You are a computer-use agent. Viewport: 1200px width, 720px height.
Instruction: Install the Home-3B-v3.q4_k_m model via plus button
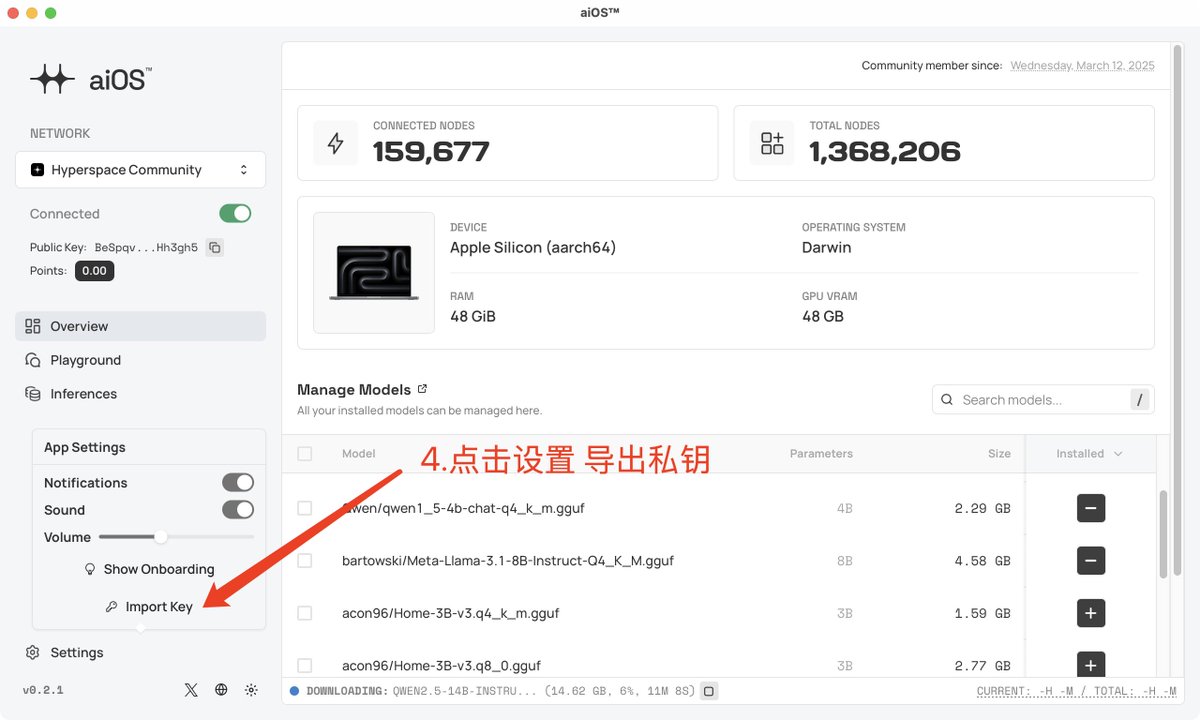(1091, 613)
